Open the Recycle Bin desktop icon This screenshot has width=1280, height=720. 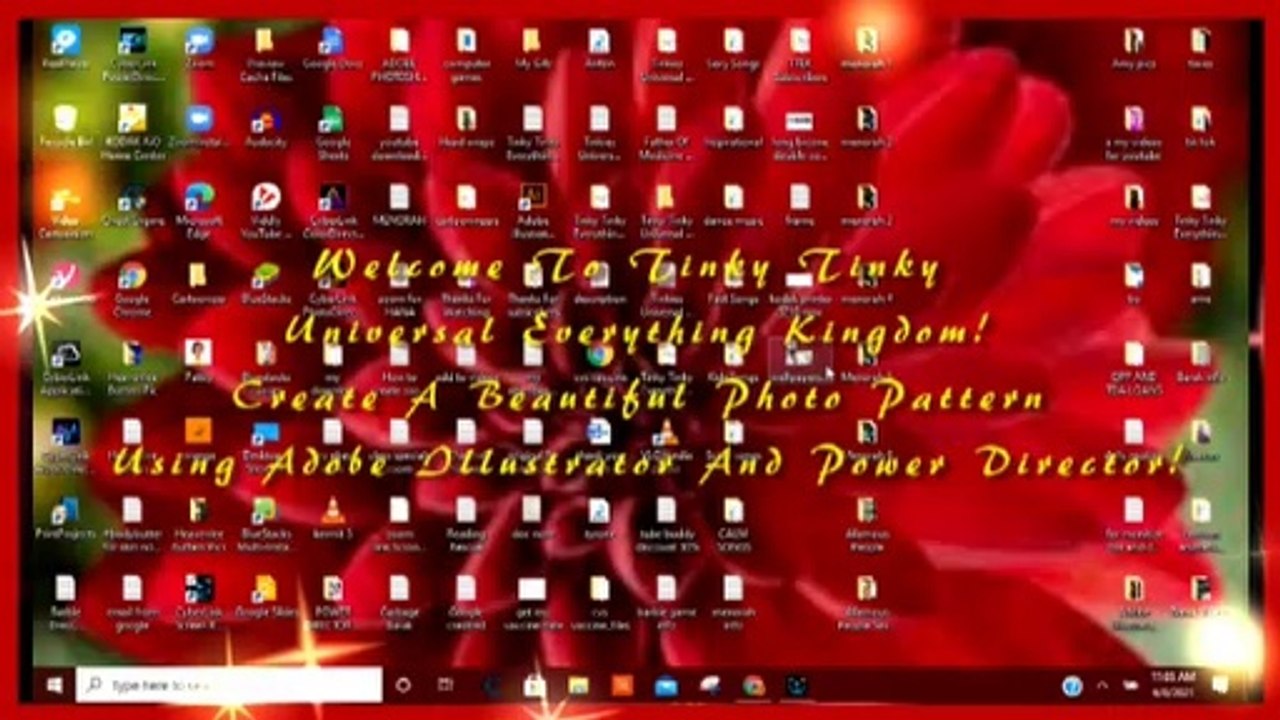66,127
